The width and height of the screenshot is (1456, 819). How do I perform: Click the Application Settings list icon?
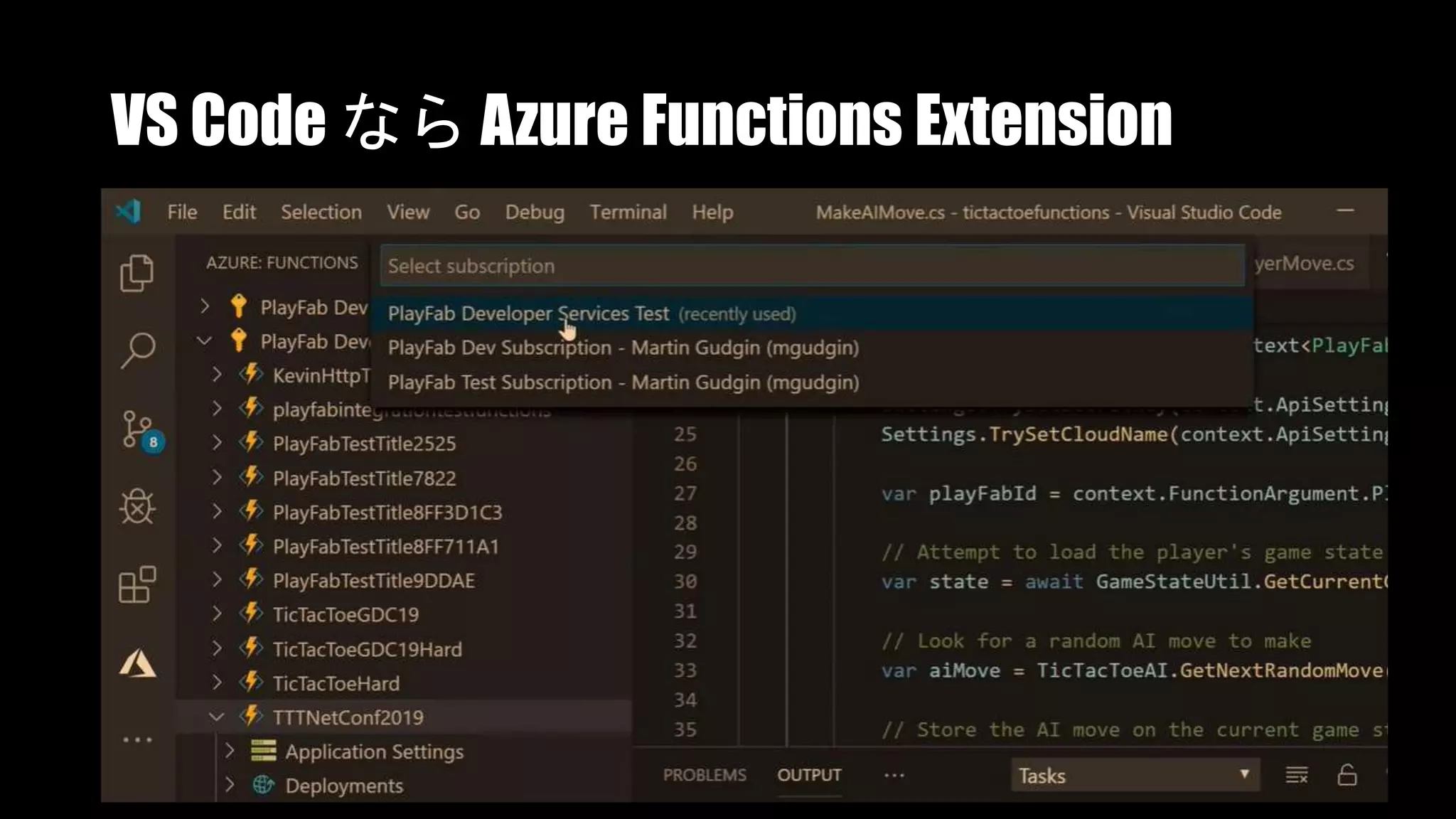263,751
